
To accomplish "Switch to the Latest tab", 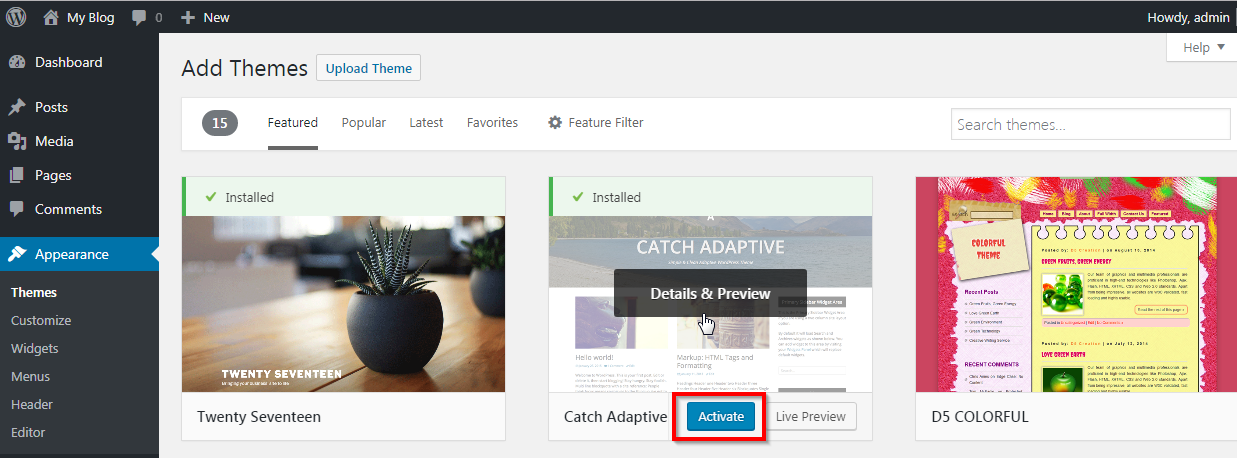I will [x=426, y=123].
